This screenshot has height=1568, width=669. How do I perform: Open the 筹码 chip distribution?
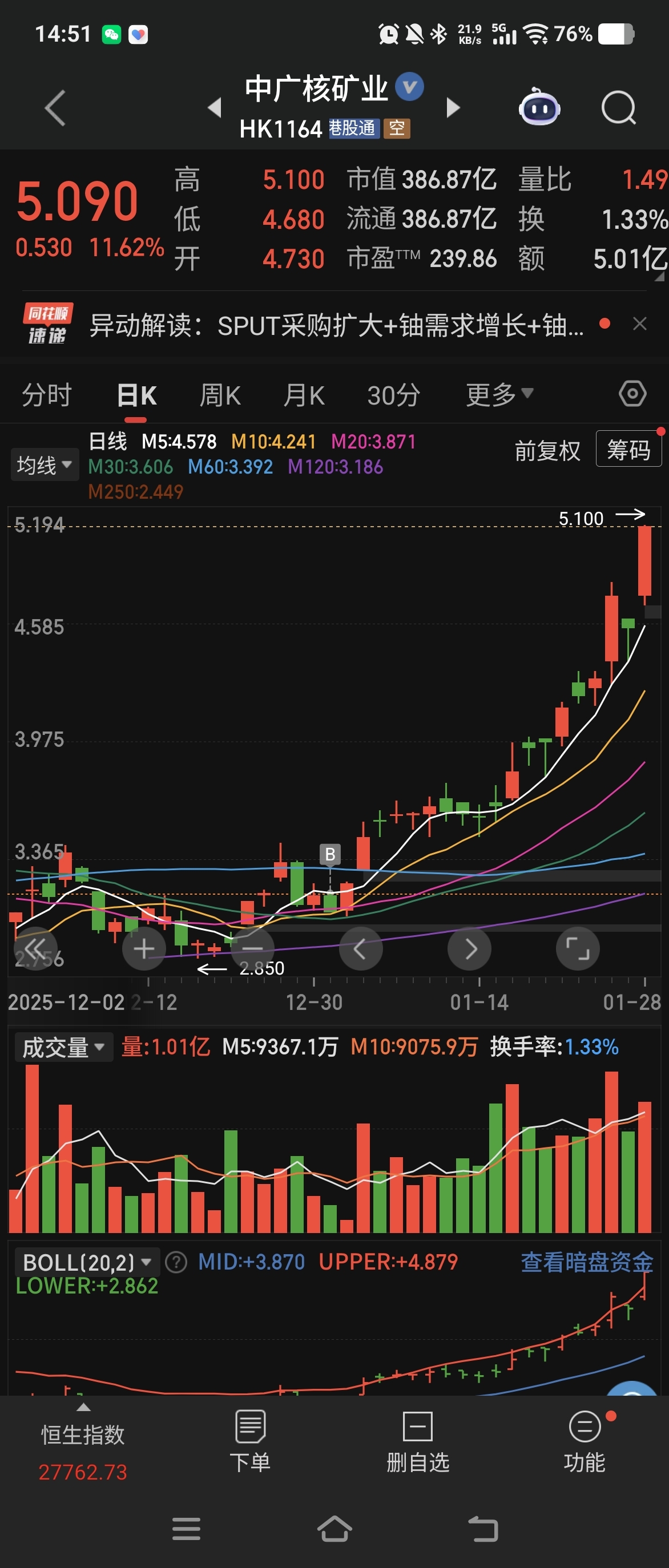click(629, 450)
